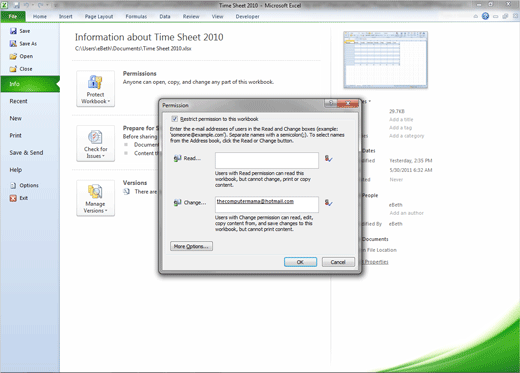Viewport: 520px width, 373px height.
Task: Click the Undo icon in quick access toolbar
Action: tap(26, 5)
